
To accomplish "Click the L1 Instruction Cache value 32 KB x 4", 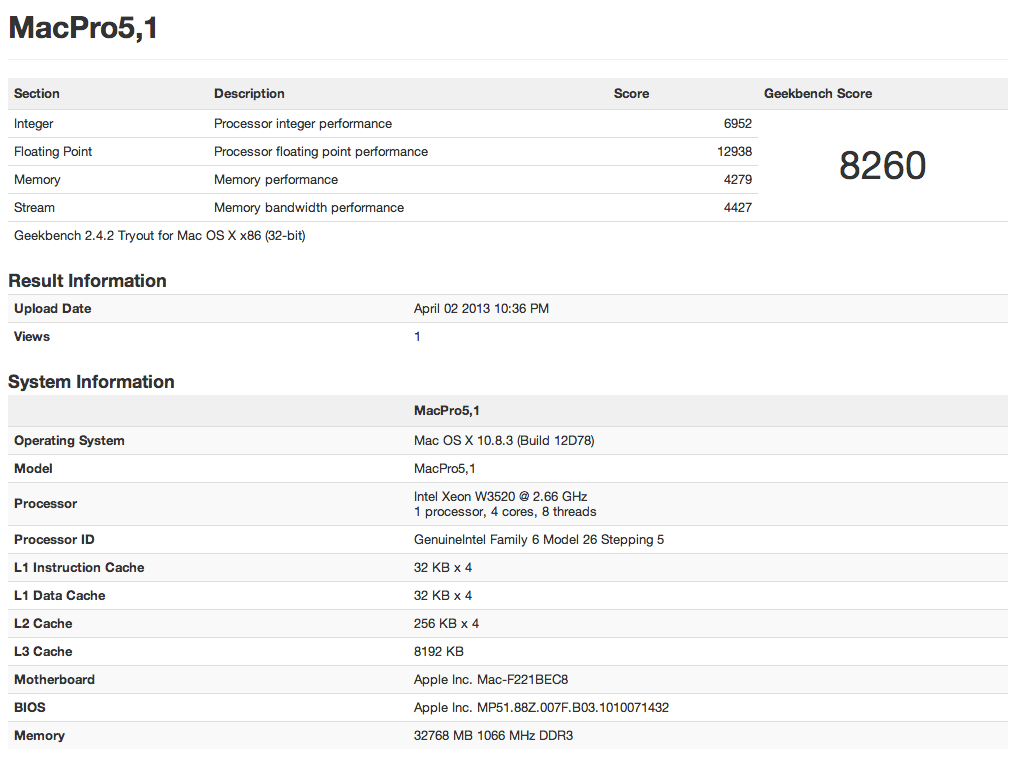I will [x=443, y=568].
